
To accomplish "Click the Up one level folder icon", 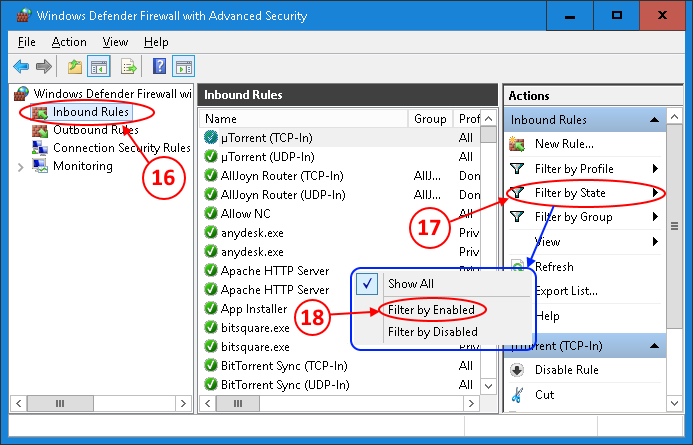I will (75, 67).
